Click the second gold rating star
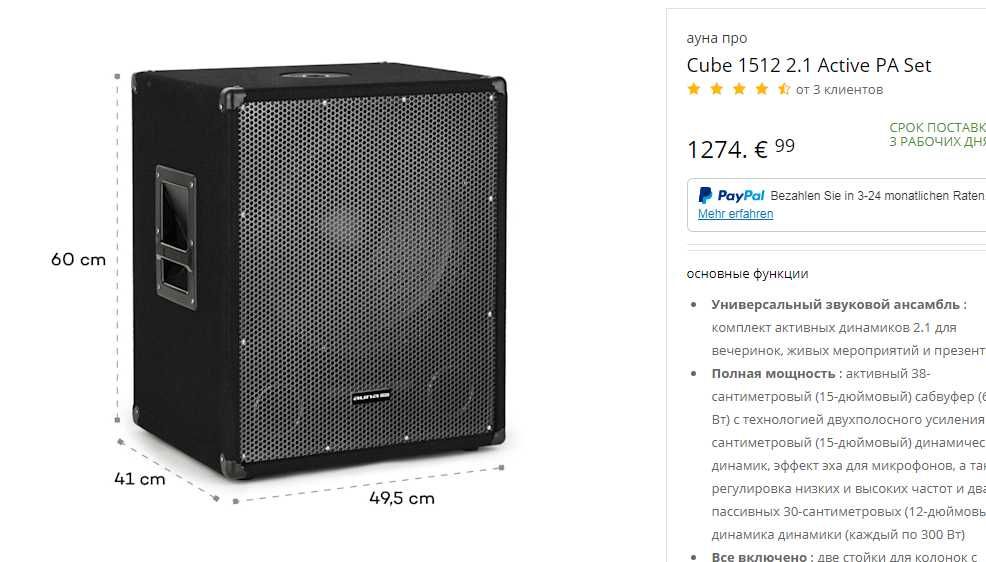Viewport: 986px width, 562px height. tap(716, 89)
